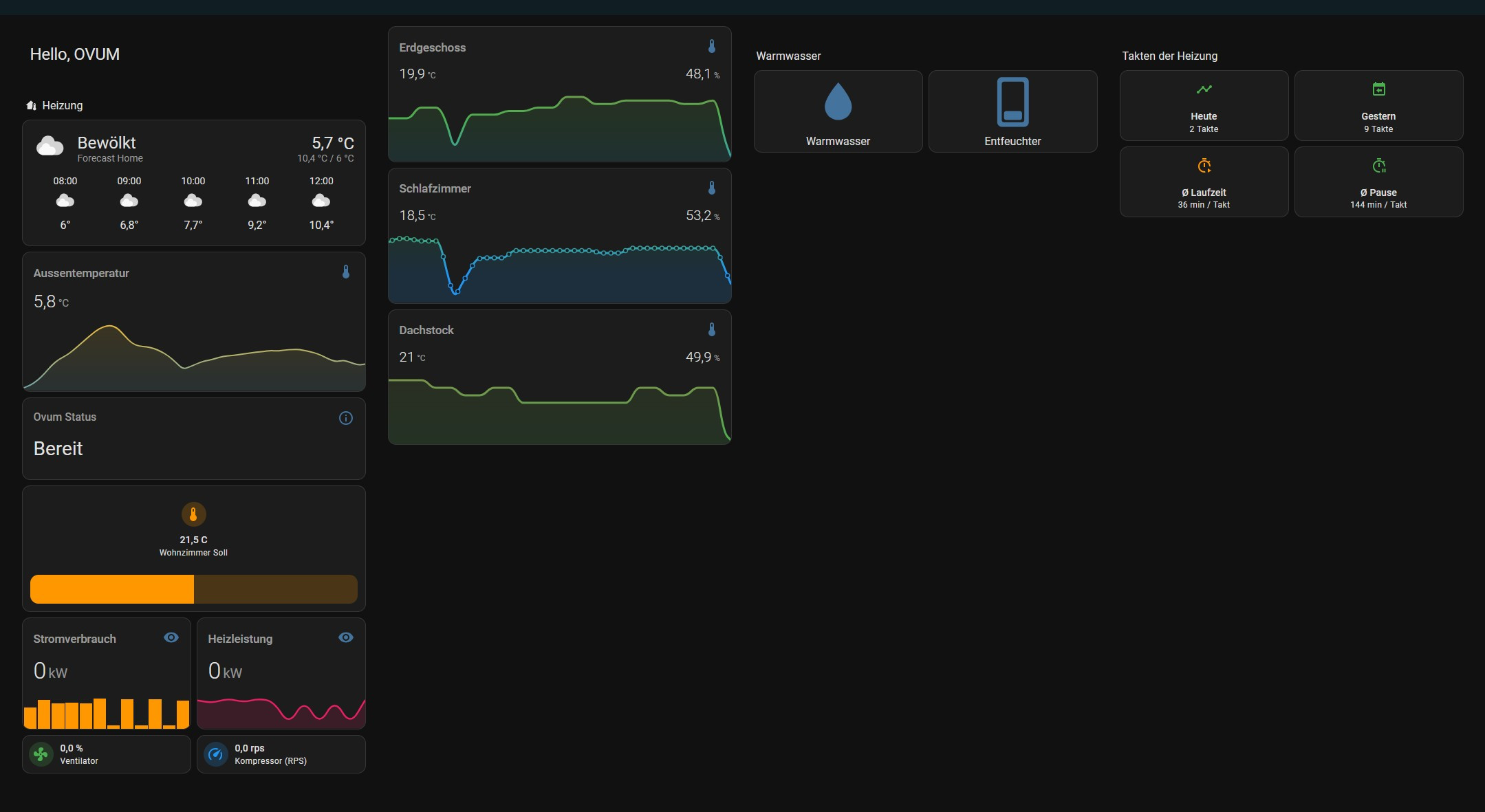Click the Ø Laufzeit timer icon

(1204, 166)
